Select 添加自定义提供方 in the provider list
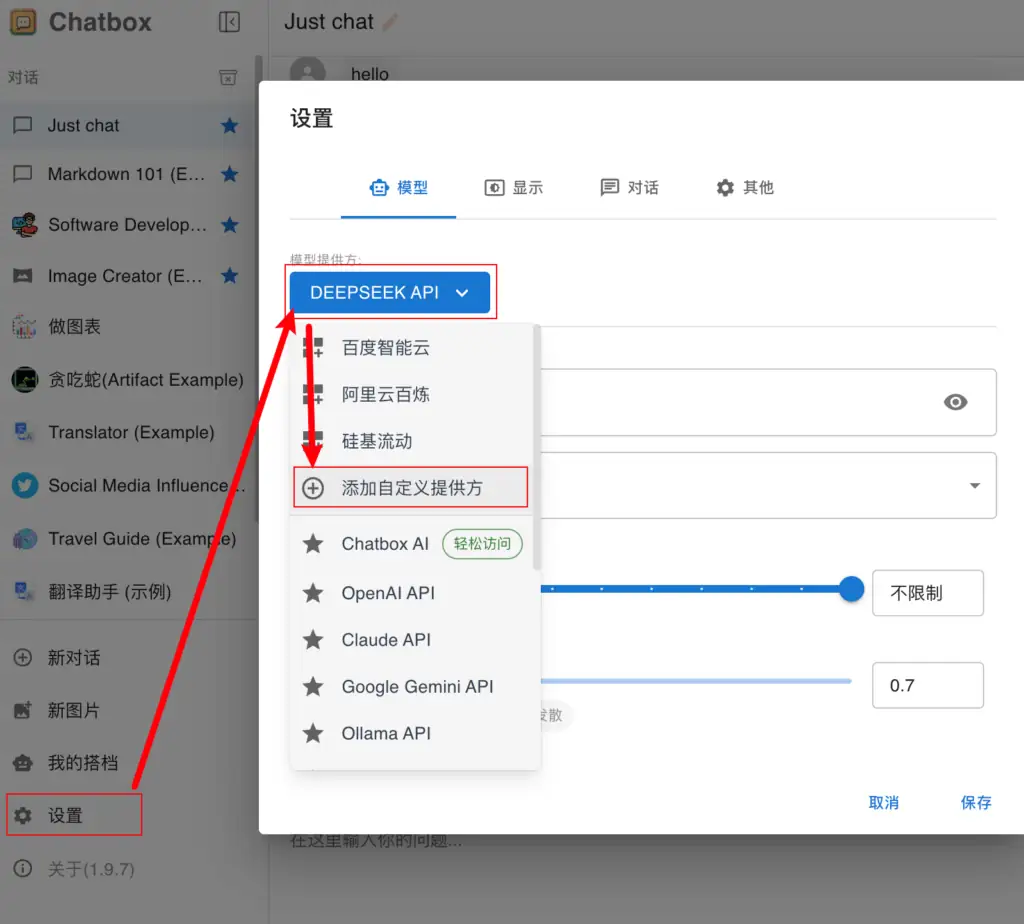 point(410,487)
